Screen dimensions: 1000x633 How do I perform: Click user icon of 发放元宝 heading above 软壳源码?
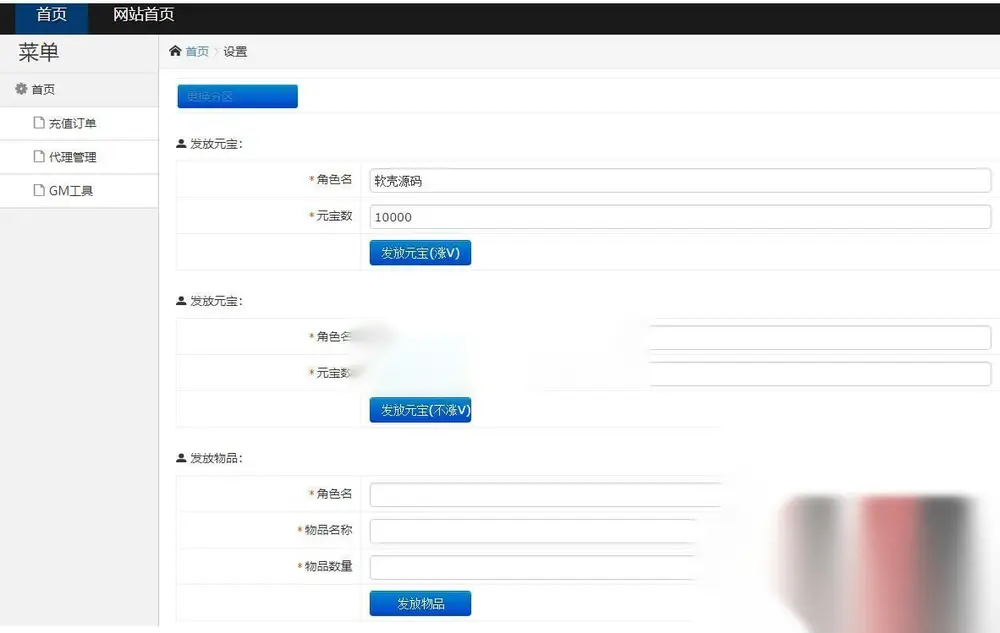click(x=181, y=143)
